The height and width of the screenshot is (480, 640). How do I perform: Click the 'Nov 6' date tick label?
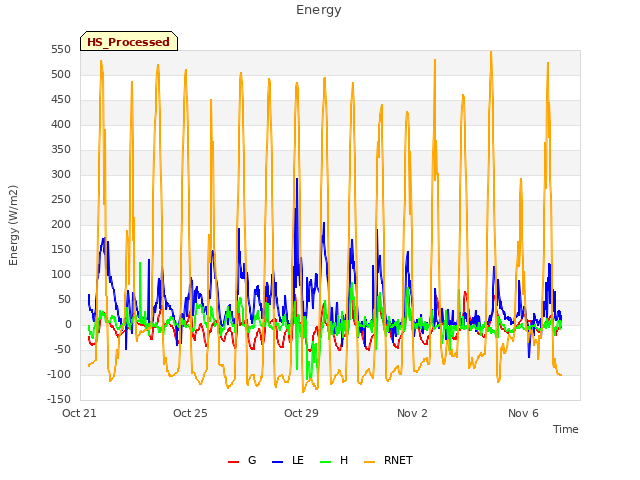click(x=523, y=413)
